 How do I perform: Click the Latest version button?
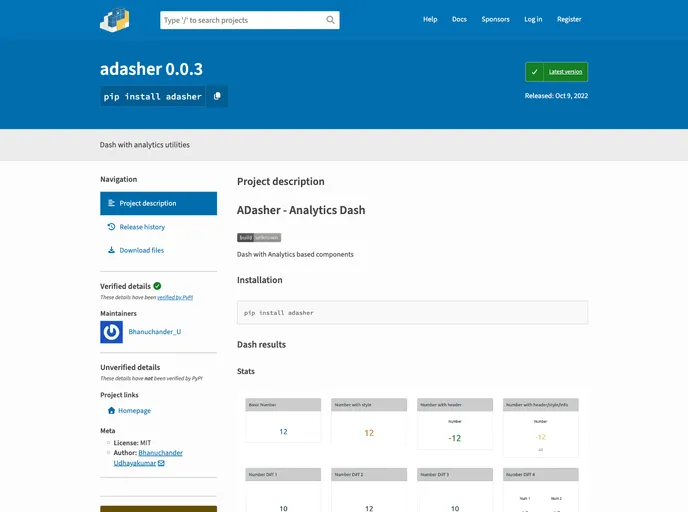click(556, 72)
